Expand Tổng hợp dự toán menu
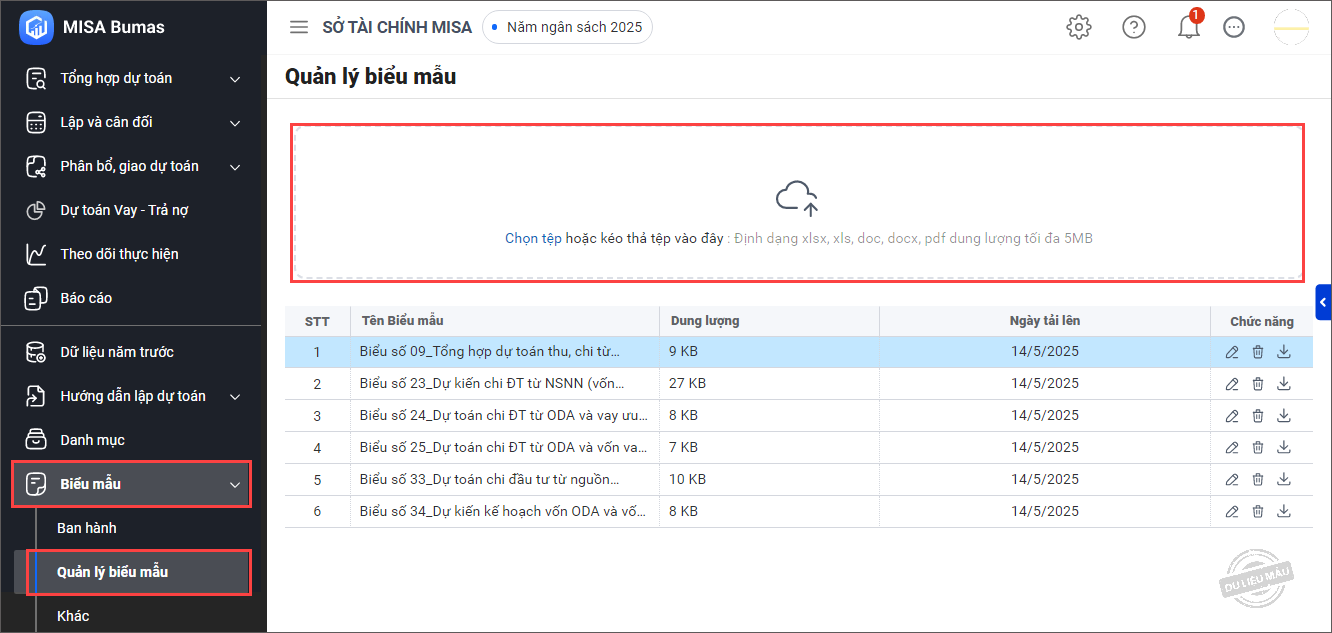The height and width of the screenshot is (633, 1332). point(235,79)
